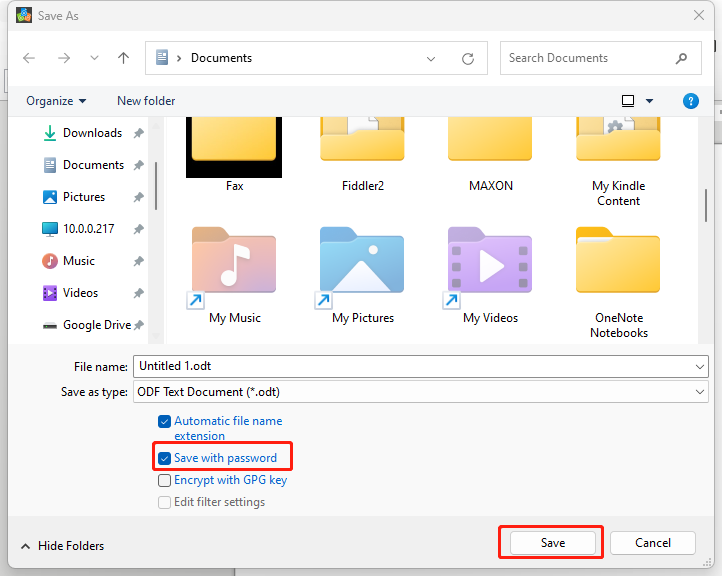The image size is (722, 576).
Task: Expand the File name dropdown arrow
Action: [x=699, y=367]
